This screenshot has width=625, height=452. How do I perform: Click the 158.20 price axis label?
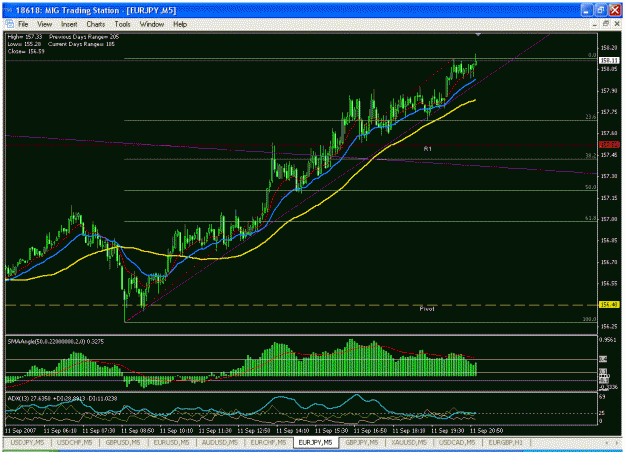pyautogui.click(x=609, y=48)
